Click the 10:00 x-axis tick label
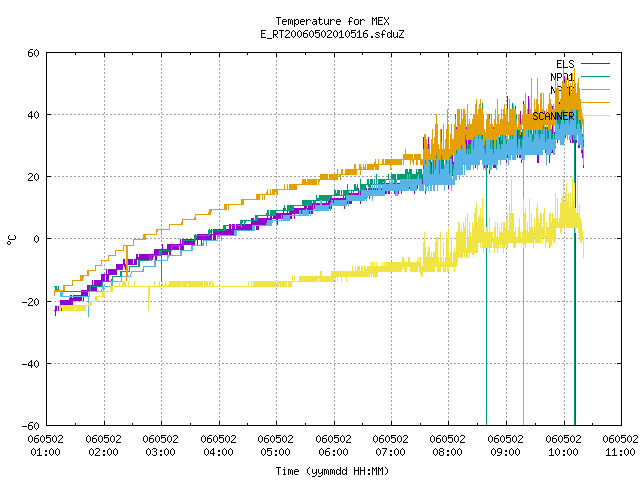The width and height of the screenshot is (640, 480). click(x=563, y=452)
